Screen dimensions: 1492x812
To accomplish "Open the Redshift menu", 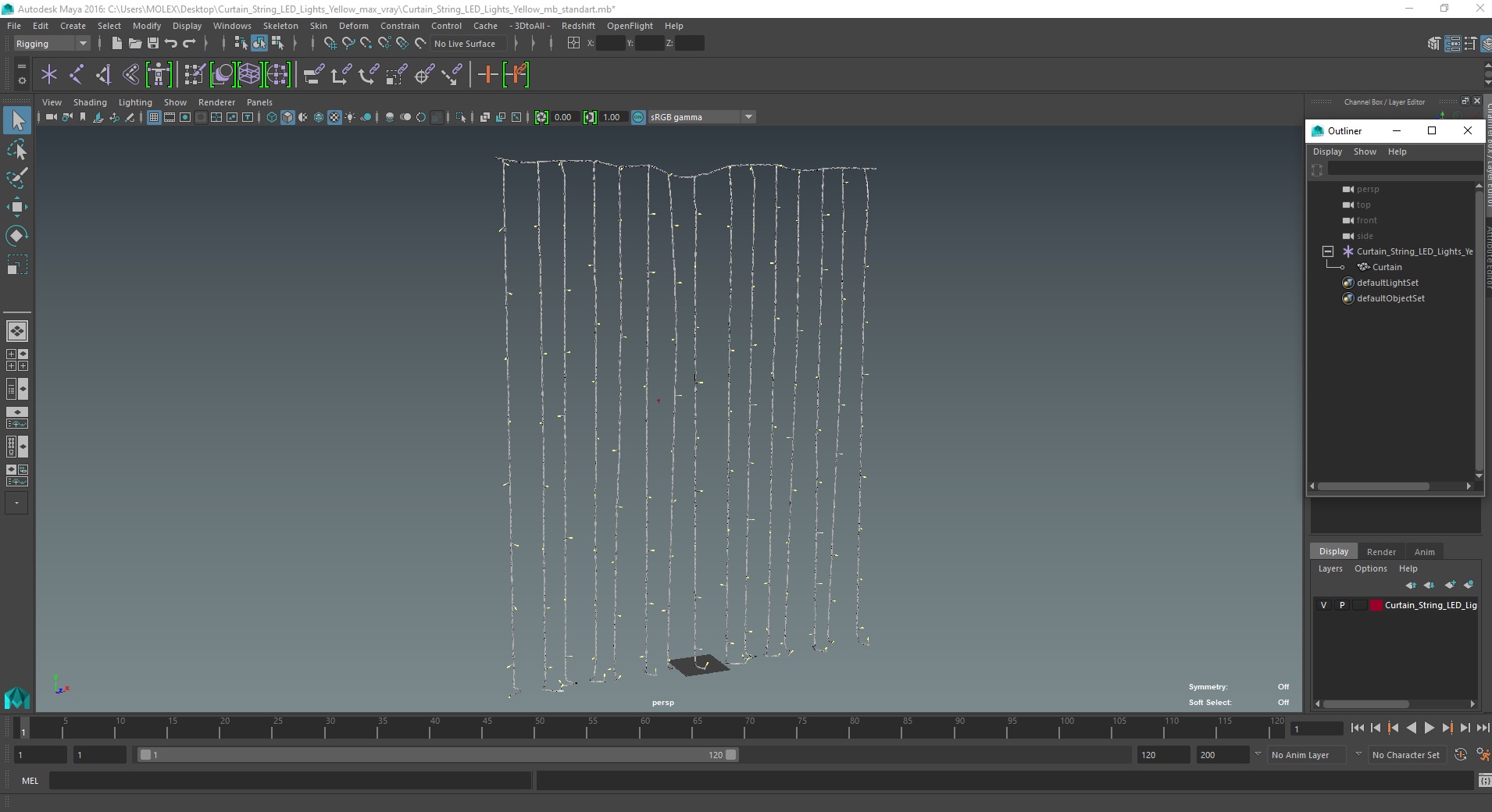I will [x=578, y=26].
